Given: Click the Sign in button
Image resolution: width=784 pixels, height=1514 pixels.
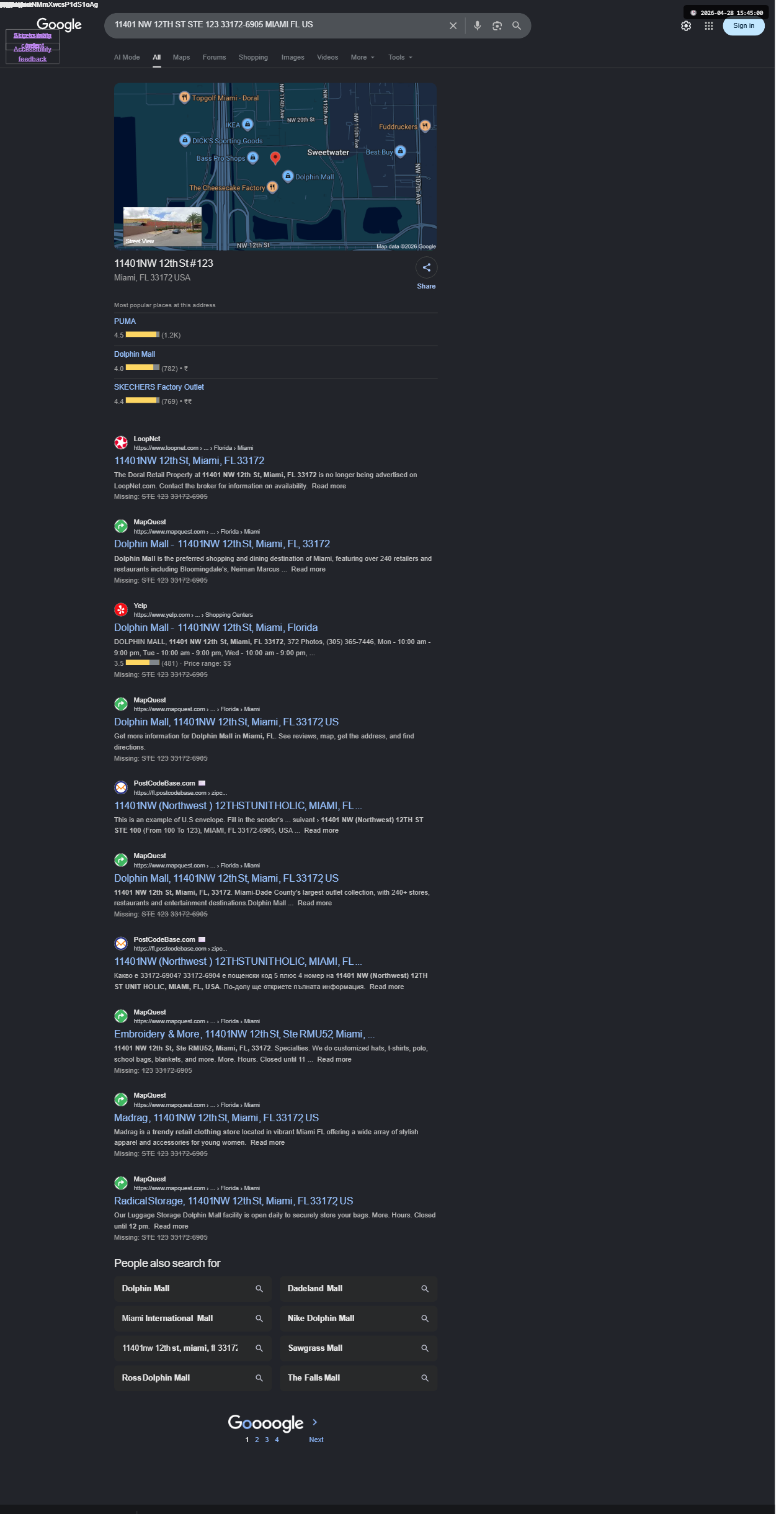Looking at the screenshot, I should pyautogui.click(x=743, y=26).
